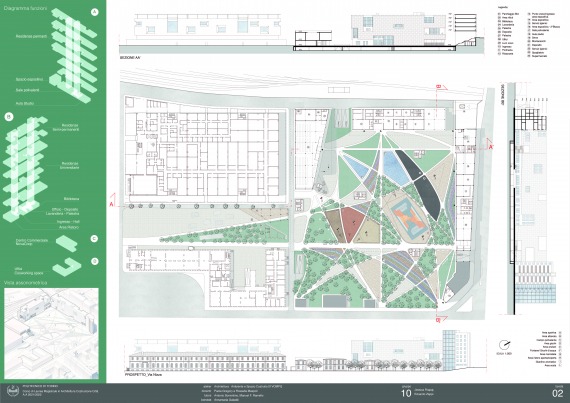The width and height of the screenshot is (570, 403).
Task: Click the north arrow compass symbol
Action: [504, 344]
